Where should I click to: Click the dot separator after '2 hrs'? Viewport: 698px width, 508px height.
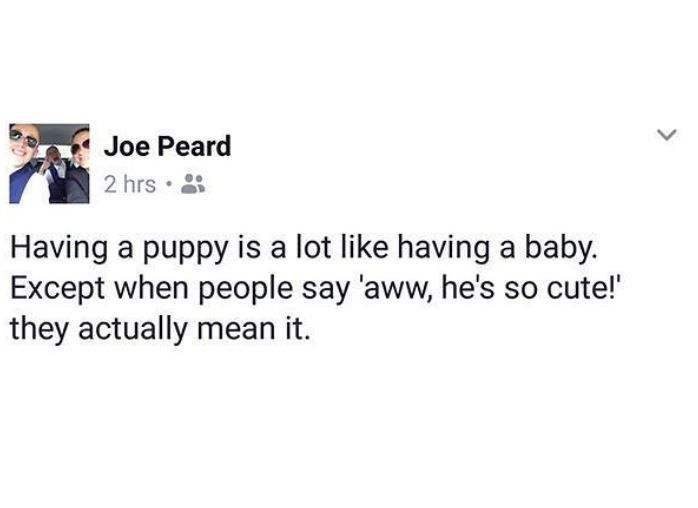click(x=168, y=183)
